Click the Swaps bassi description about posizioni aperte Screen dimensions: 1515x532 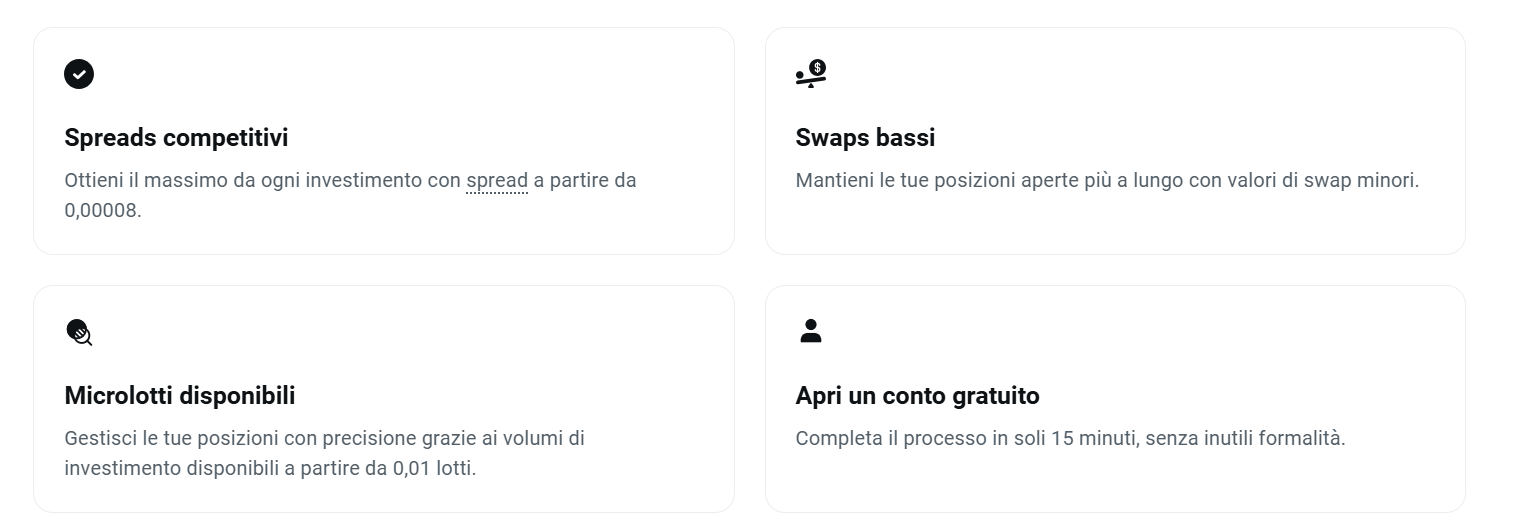pos(1107,181)
